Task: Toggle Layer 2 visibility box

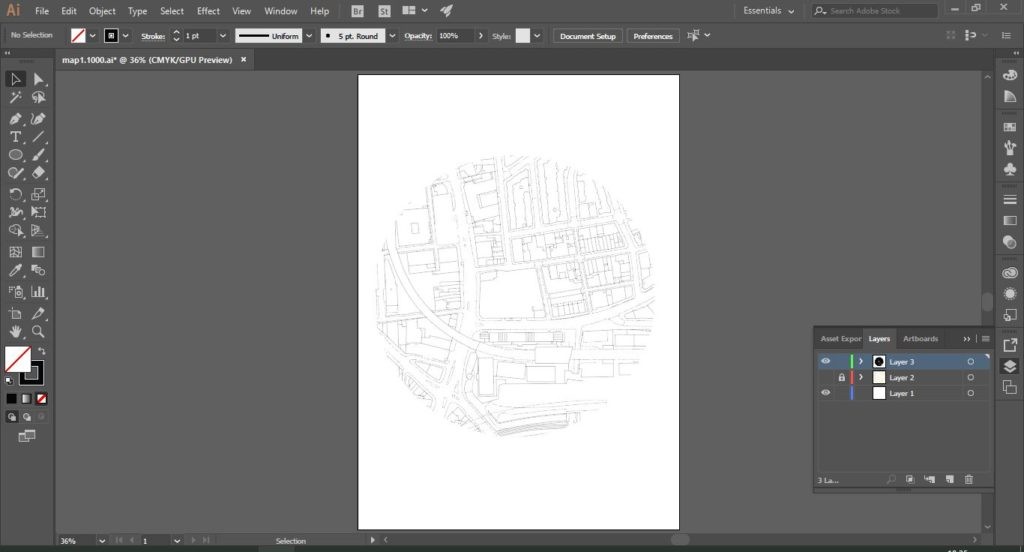Action: pos(825,378)
